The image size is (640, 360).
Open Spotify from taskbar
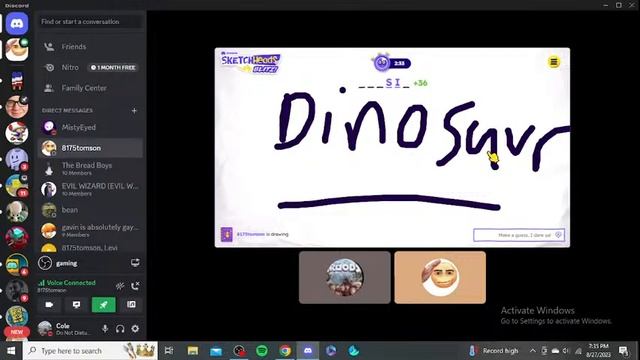point(262,351)
